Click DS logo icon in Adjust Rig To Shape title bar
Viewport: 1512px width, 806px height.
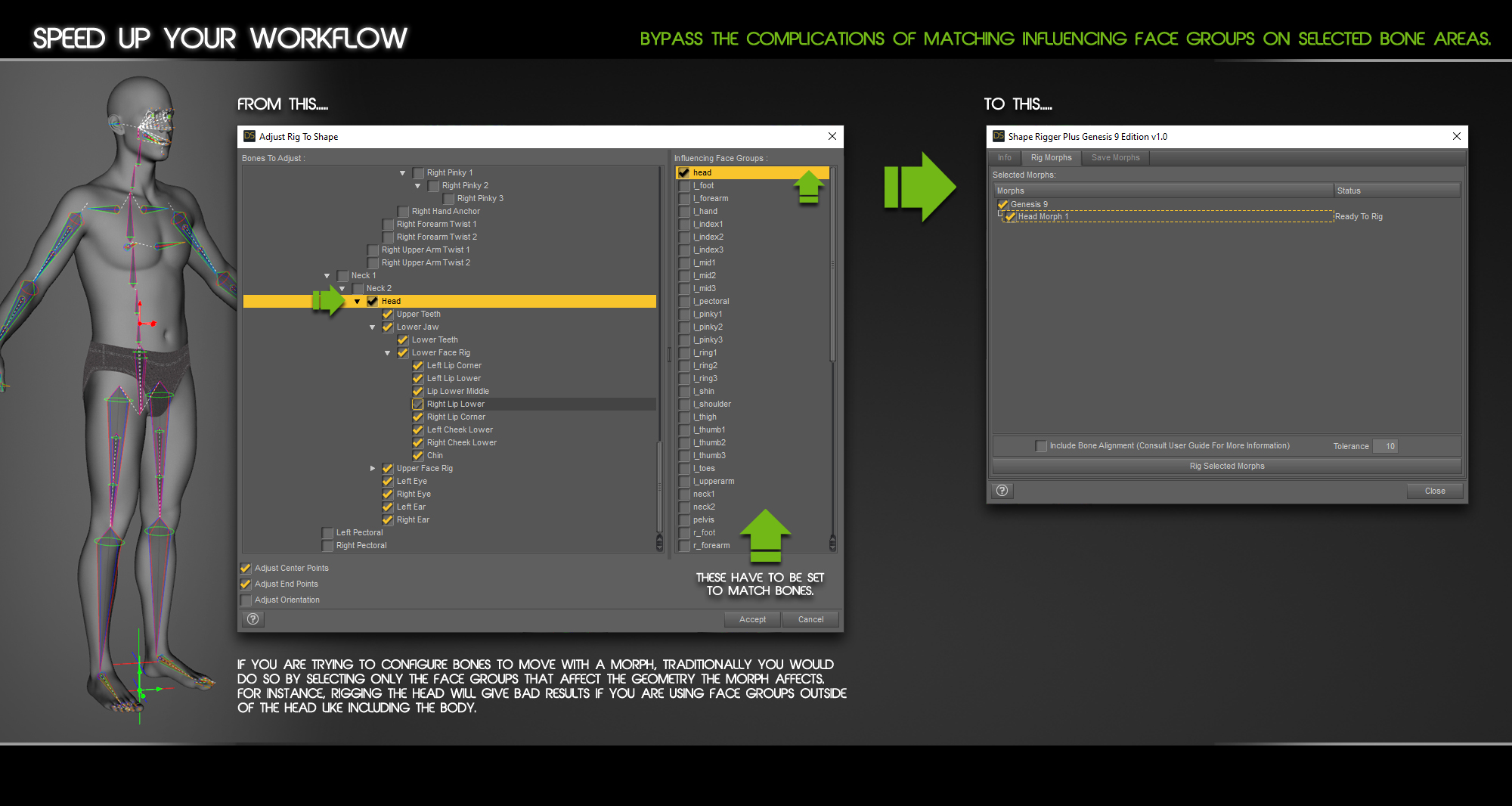pyautogui.click(x=249, y=137)
